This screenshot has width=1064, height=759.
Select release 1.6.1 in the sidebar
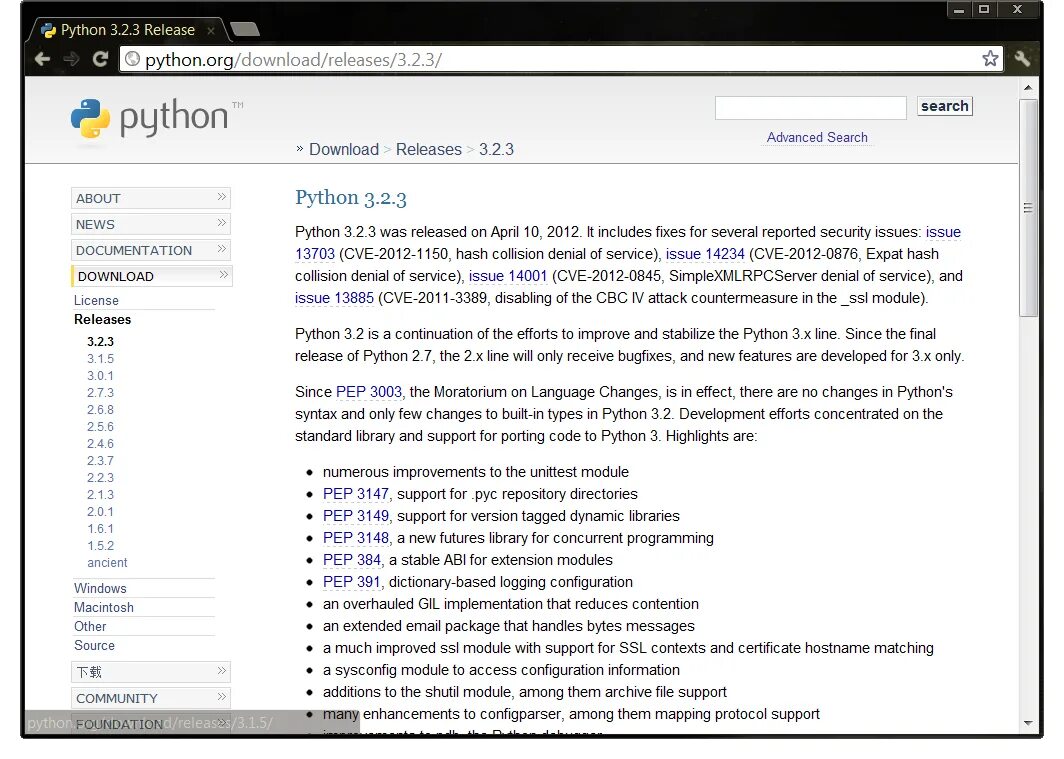coord(100,528)
